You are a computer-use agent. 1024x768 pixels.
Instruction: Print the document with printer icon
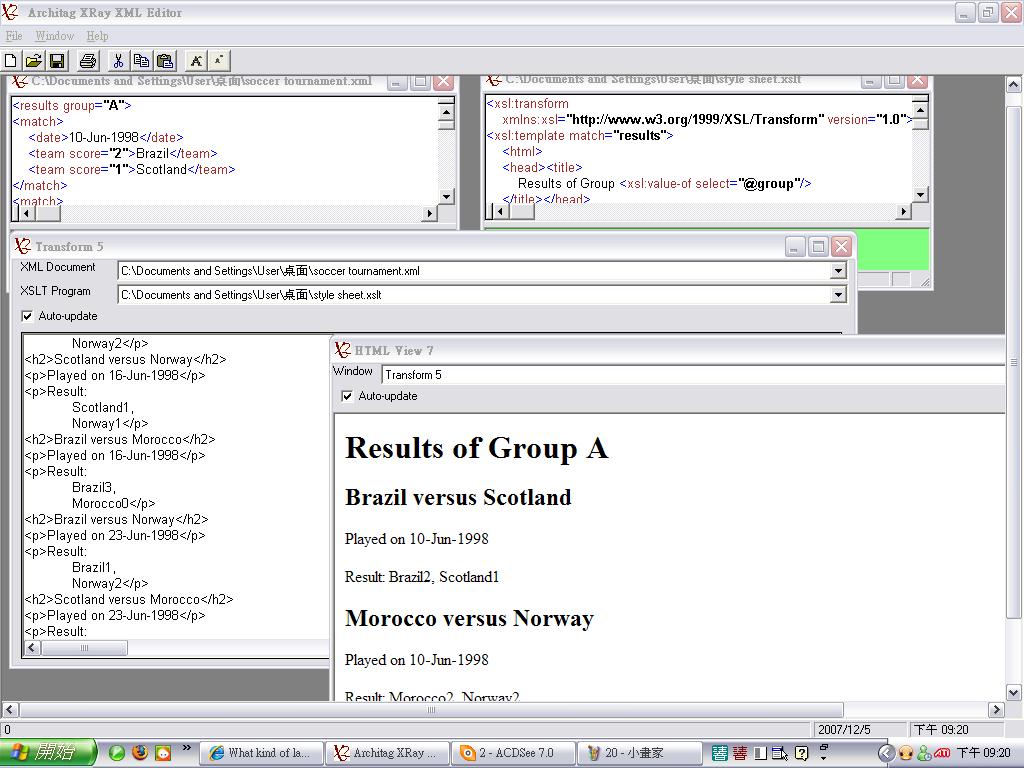click(88, 61)
